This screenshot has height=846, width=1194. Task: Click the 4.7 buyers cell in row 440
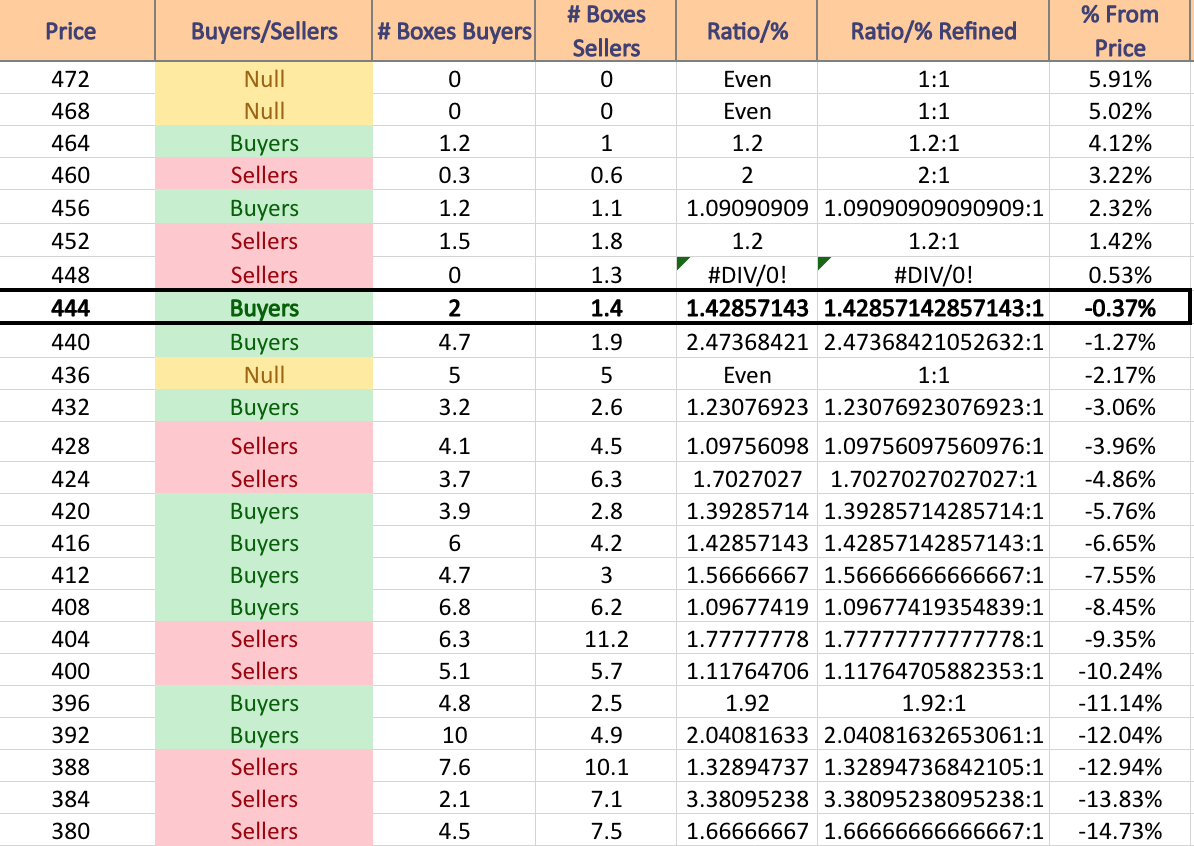[454, 341]
